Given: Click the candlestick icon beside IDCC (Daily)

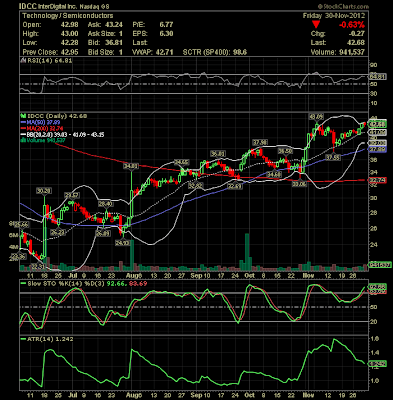Looking at the screenshot, I should [x=23, y=116].
